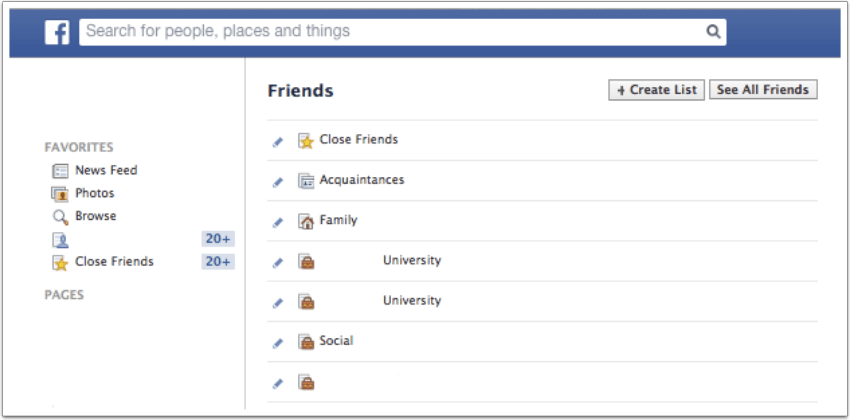Screen dimensions: 850x420
Task: Open the Acquaintances friend list
Action: pos(362,180)
